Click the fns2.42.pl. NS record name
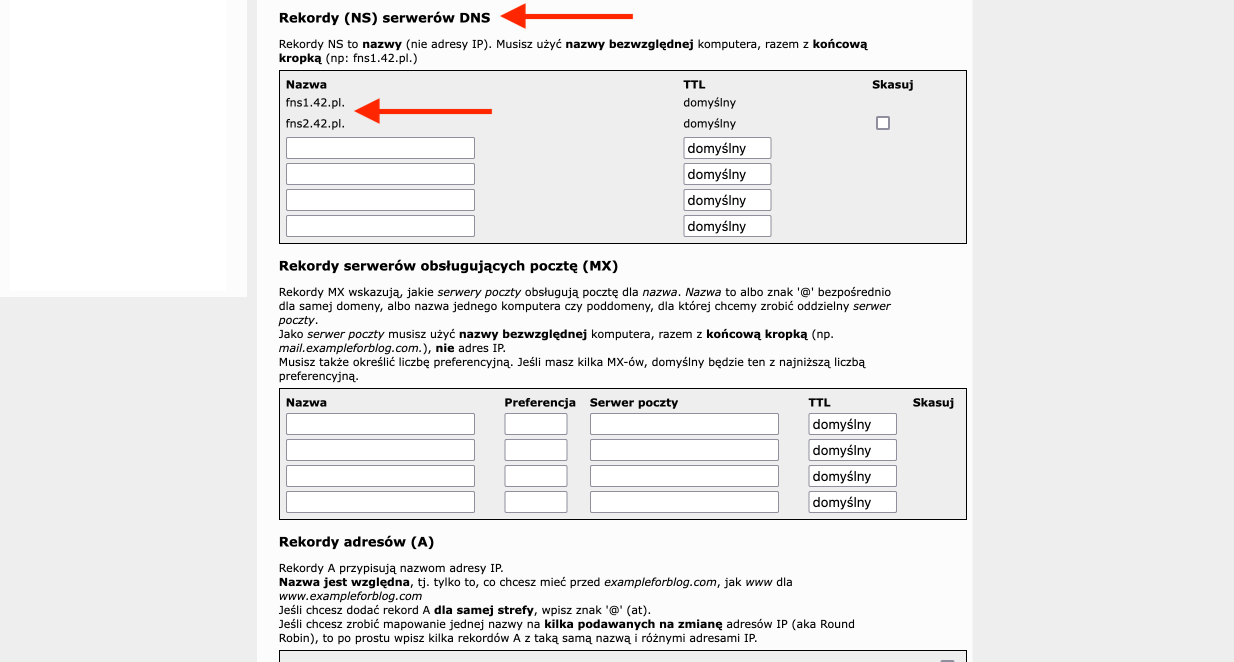The width and height of the screenshot is (1234, 662). point(315,124)
